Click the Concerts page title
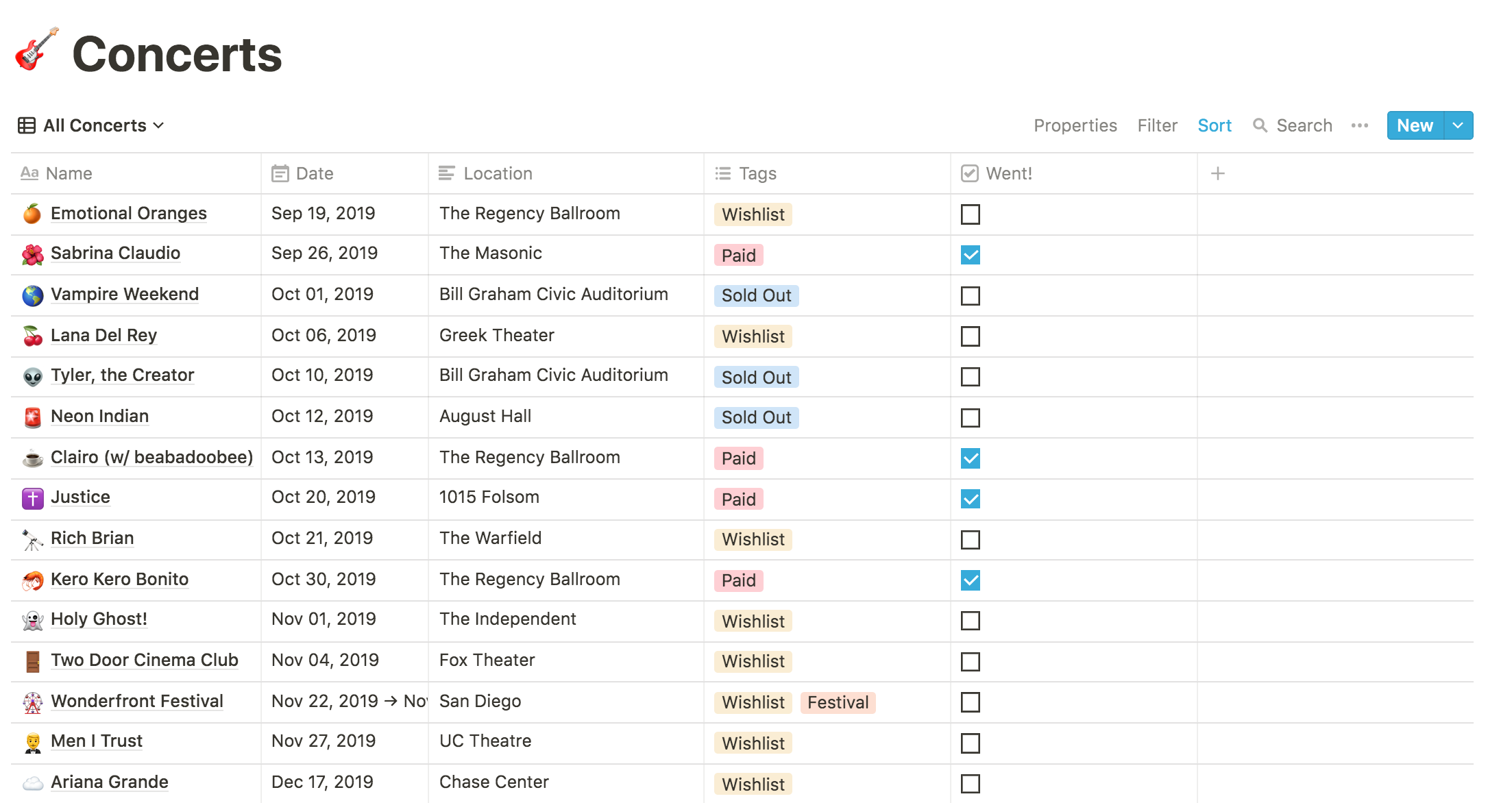The width and height of the screenshot is (1512, 803). click(178, 54)
